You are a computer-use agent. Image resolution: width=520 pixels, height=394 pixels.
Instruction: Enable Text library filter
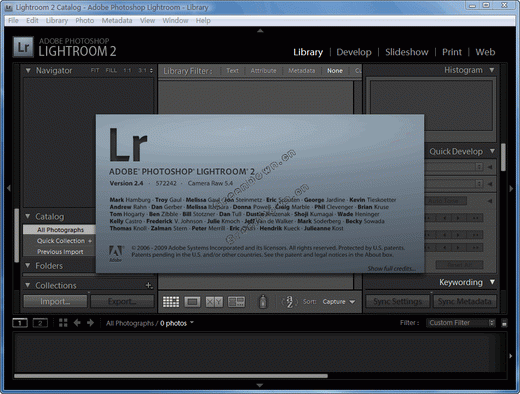[232, 71]
